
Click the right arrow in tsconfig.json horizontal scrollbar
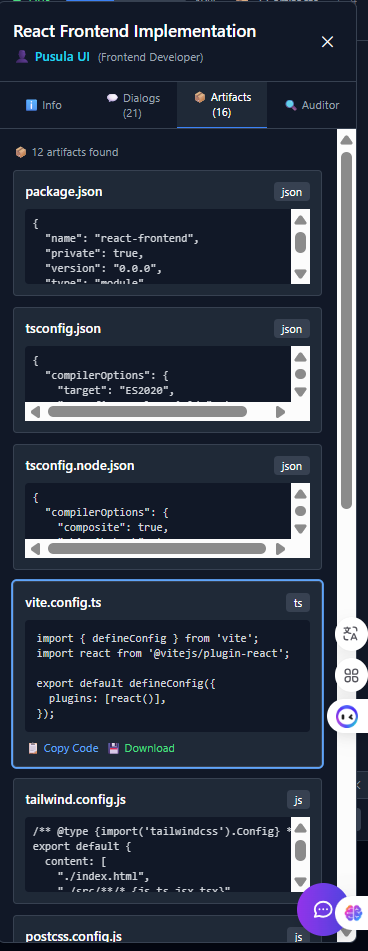tap(280, 412)
